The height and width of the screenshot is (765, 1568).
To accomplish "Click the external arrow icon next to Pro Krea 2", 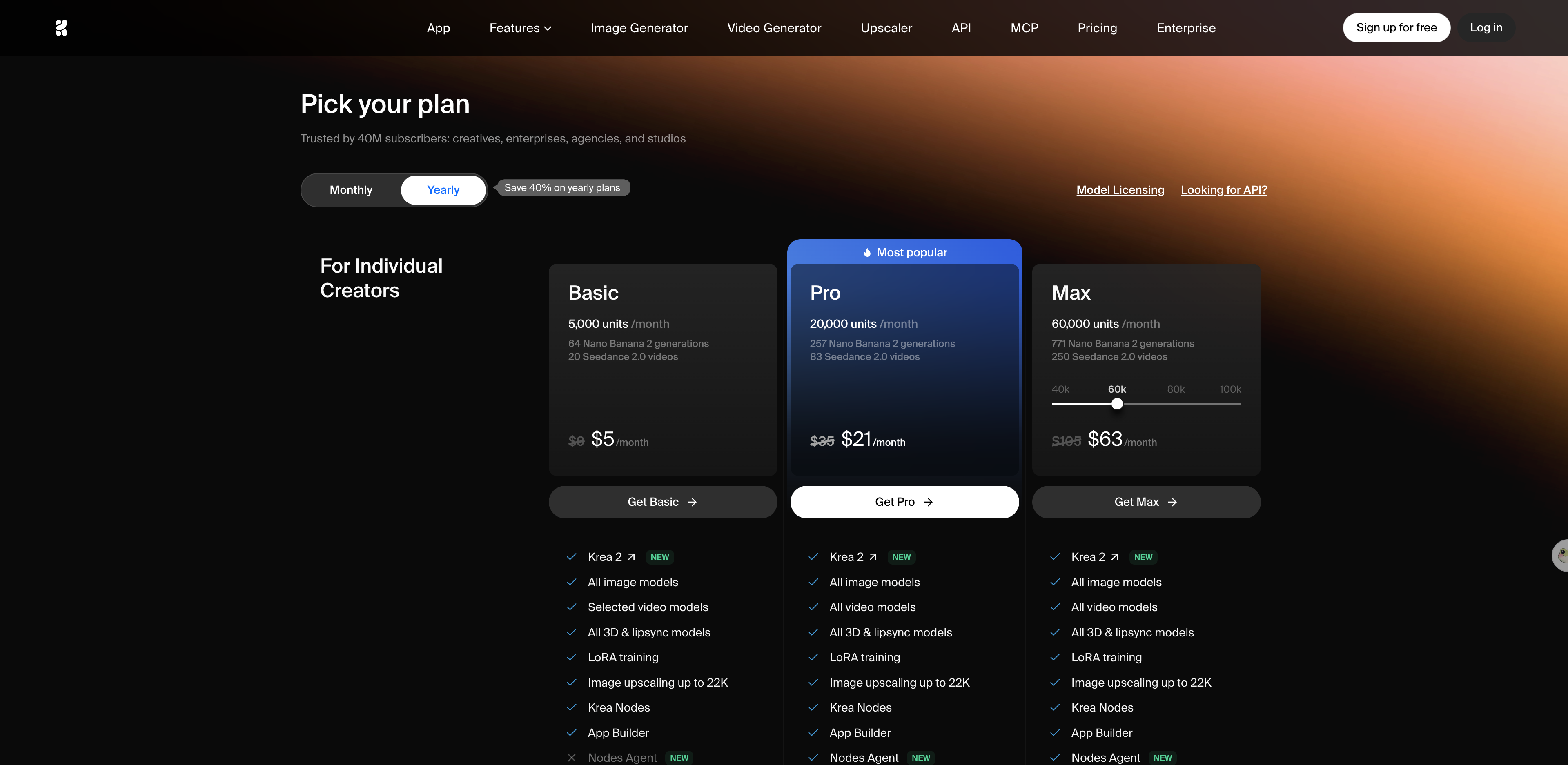I will pos(873,557).
